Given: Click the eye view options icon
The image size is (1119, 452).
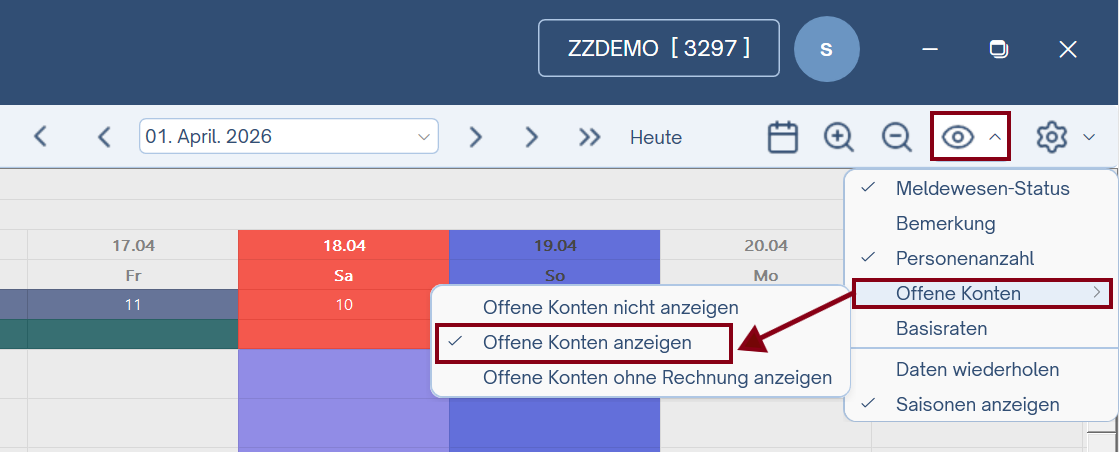Looking at the screenshot, I should (x=958, y=137).
